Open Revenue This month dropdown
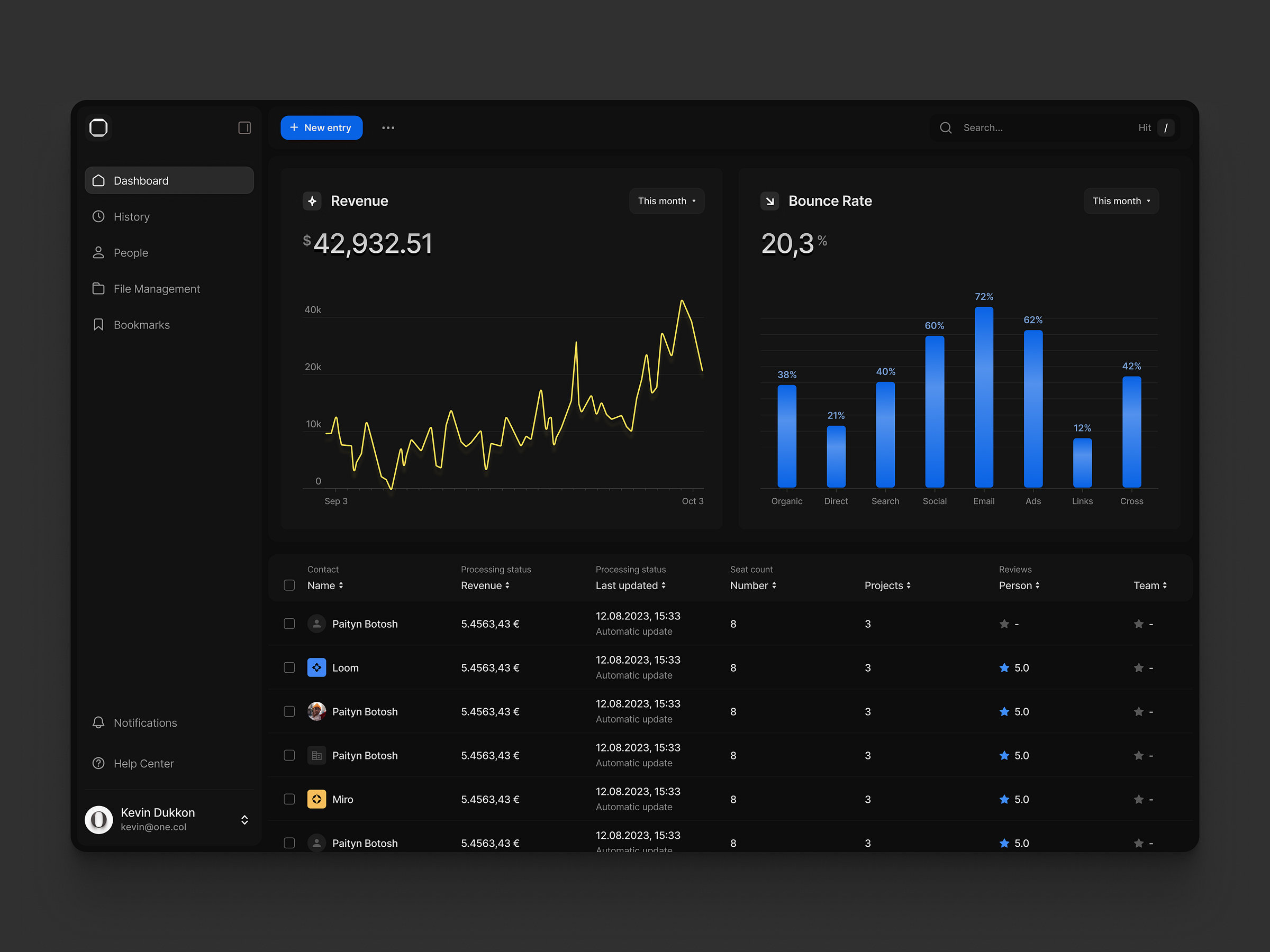The height and width of the screenshot is (952, 1270). click(x=667, y=201)
